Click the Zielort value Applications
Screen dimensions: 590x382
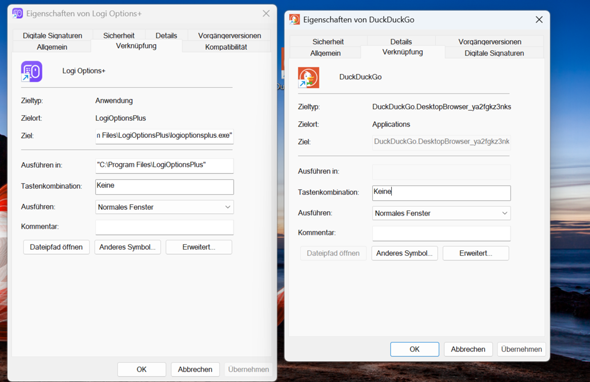coord(391,124)
